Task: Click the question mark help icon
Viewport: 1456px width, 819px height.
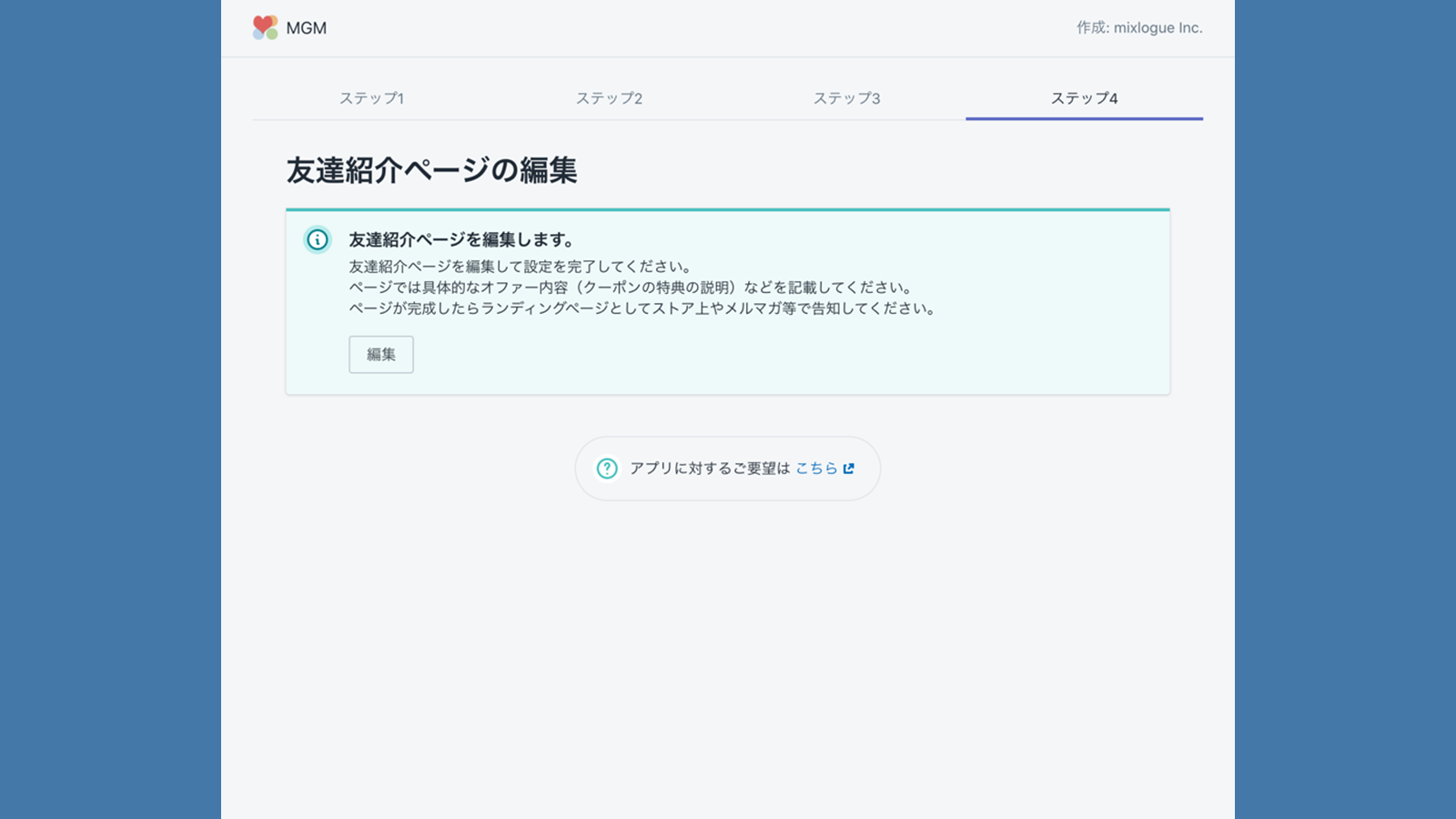Action: coord(607,469)
